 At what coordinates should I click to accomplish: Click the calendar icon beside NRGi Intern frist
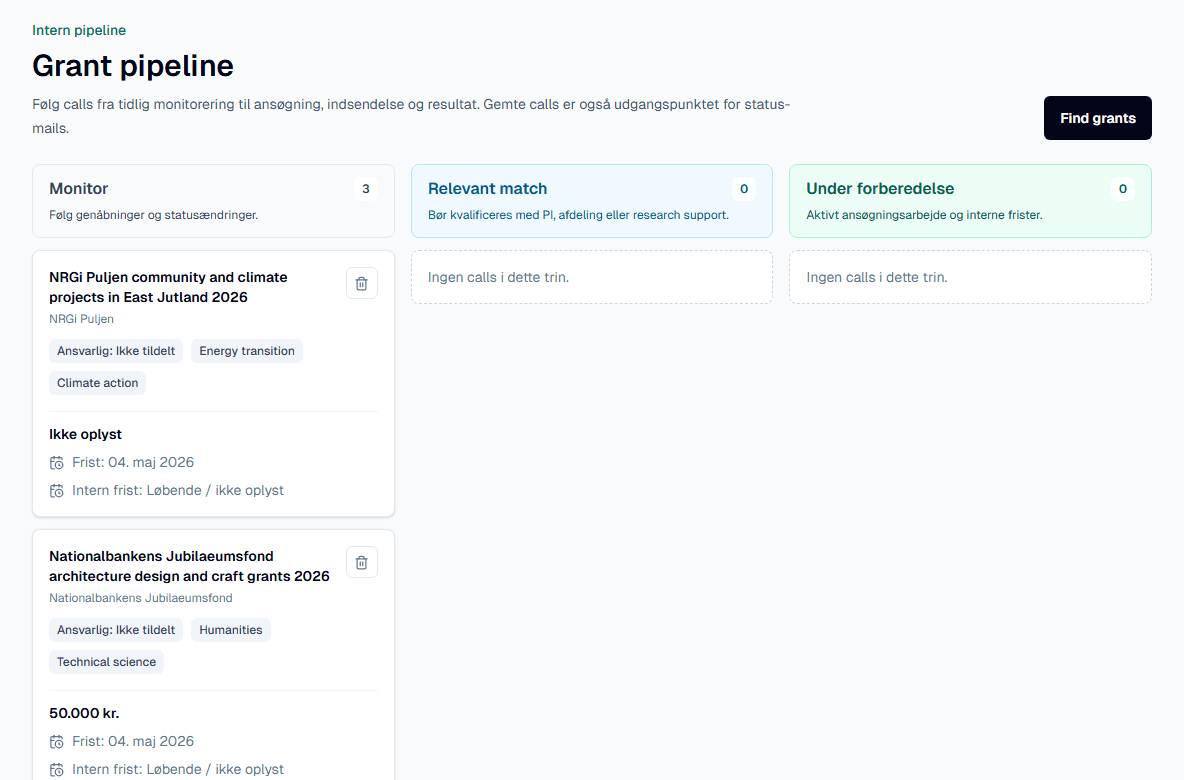57,491
